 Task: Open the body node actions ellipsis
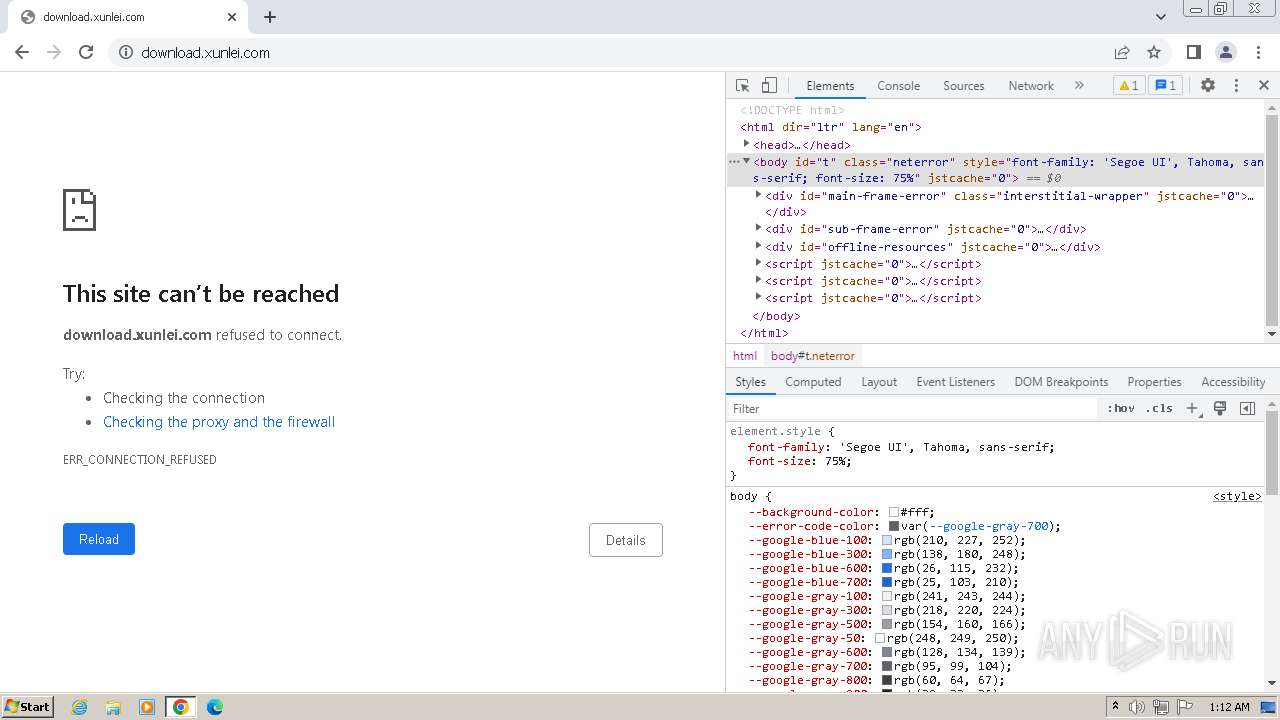pos(734,161)
